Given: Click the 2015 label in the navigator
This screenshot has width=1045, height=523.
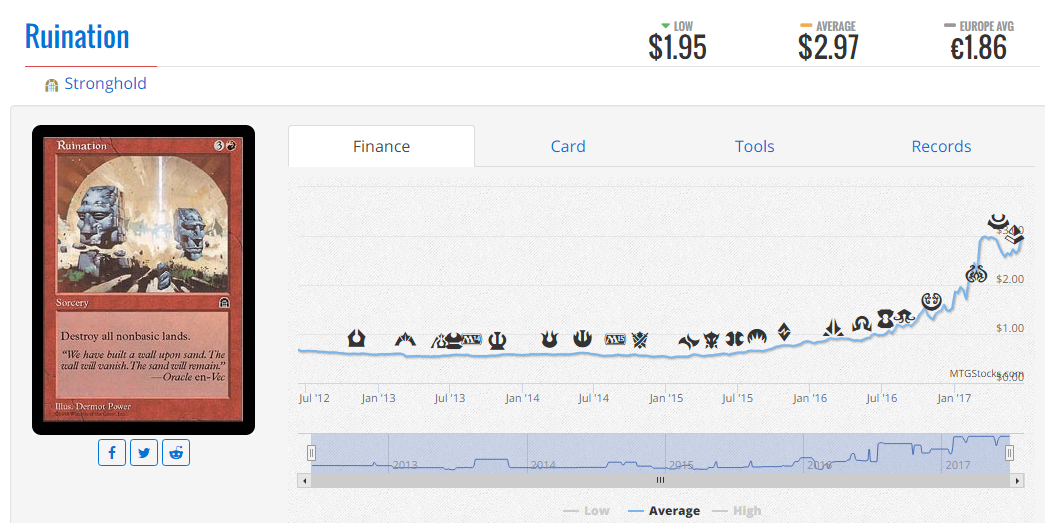Looking at the screenshot, I should [x=681, y=464].
